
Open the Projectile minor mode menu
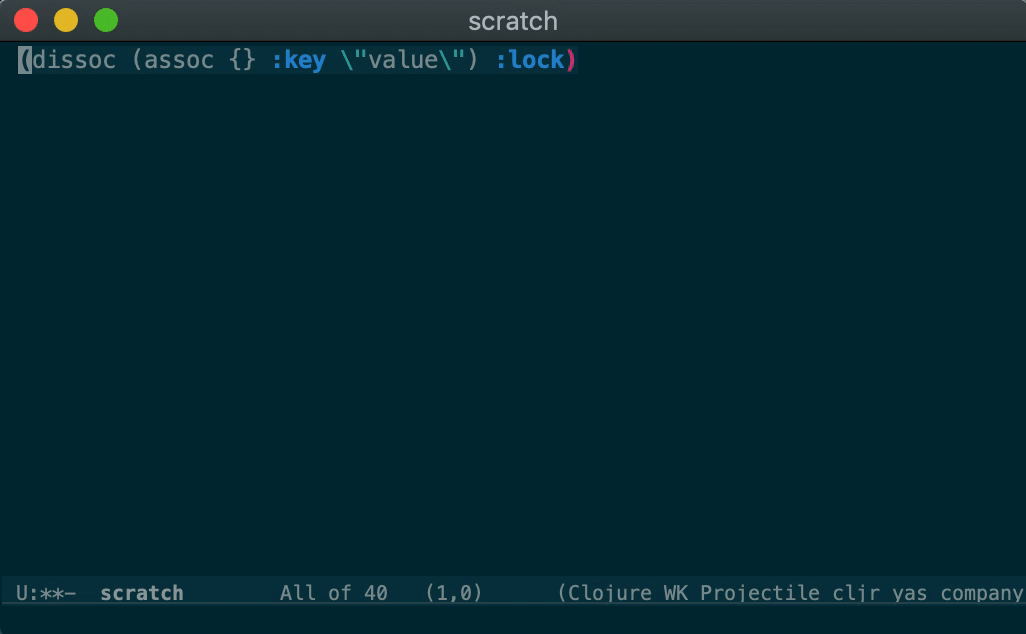(760, 593)
